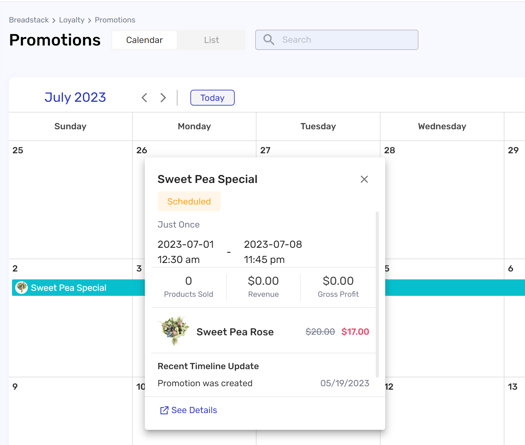This screenshot has width=525, height=445.
Task: Close the Sweet Pea Special popup
Action: coord(364,179)
